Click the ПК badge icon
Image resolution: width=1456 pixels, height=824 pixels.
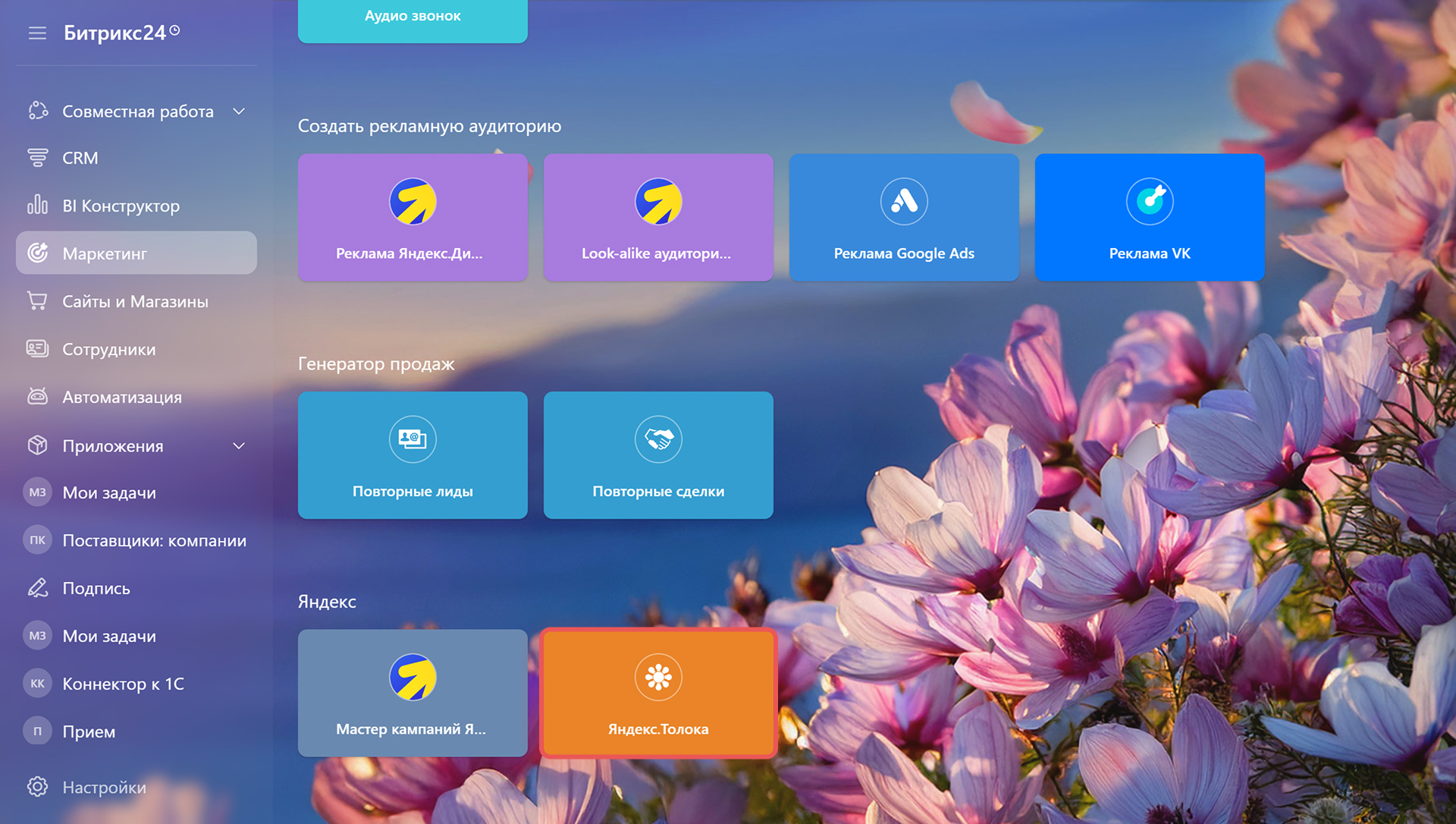click(37, 540)
